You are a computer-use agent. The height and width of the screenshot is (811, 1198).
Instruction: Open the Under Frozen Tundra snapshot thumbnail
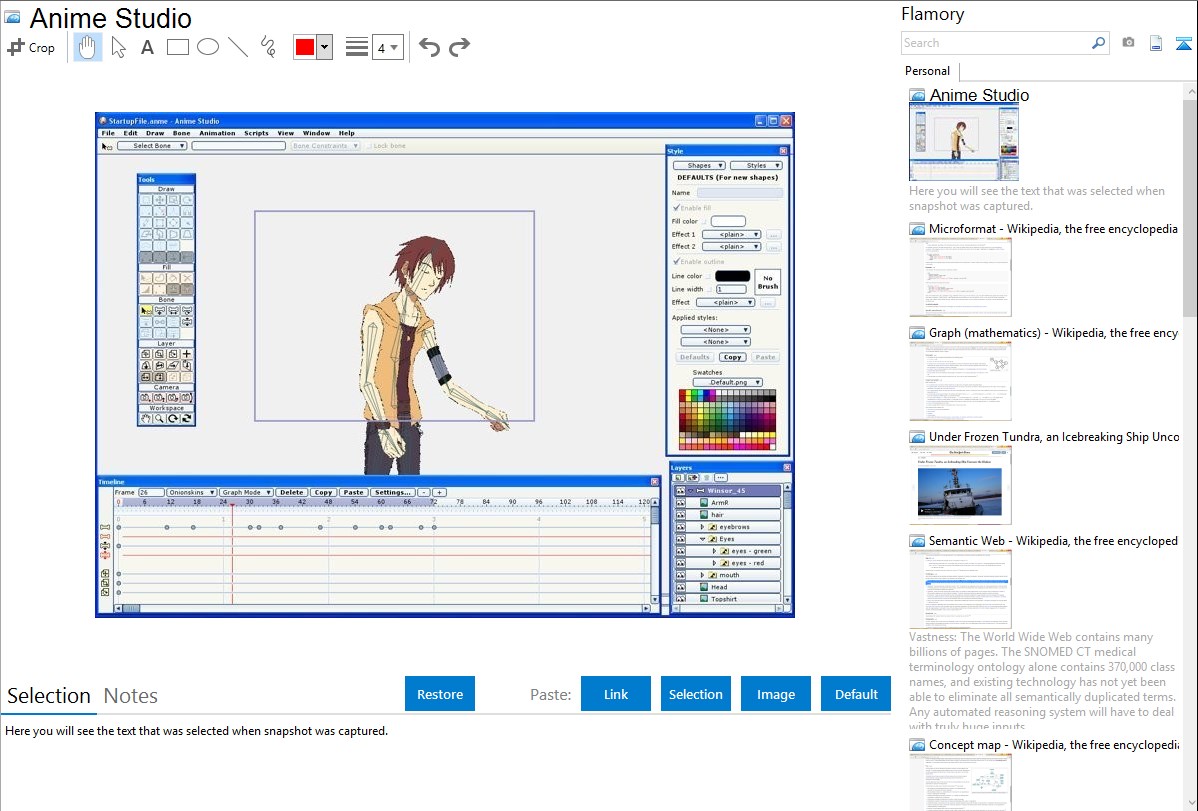coord(960,486)
